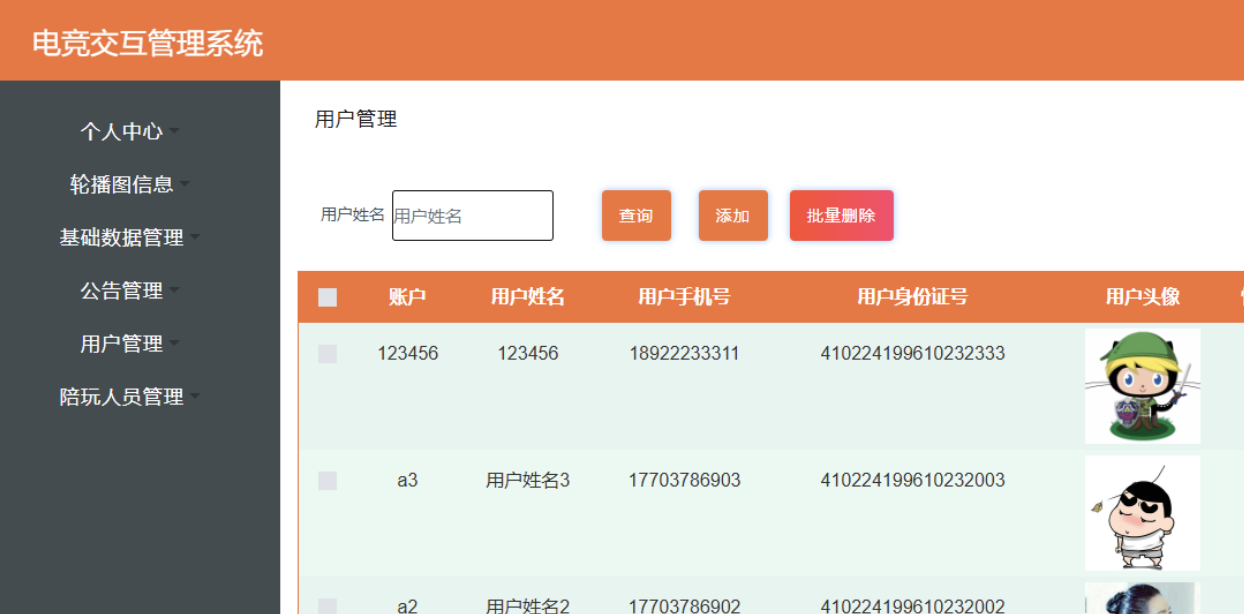The width and height of the screenshot is (1244, 614).
Task: Expand the arrow next to 公告管理
Action: [174, 290]
